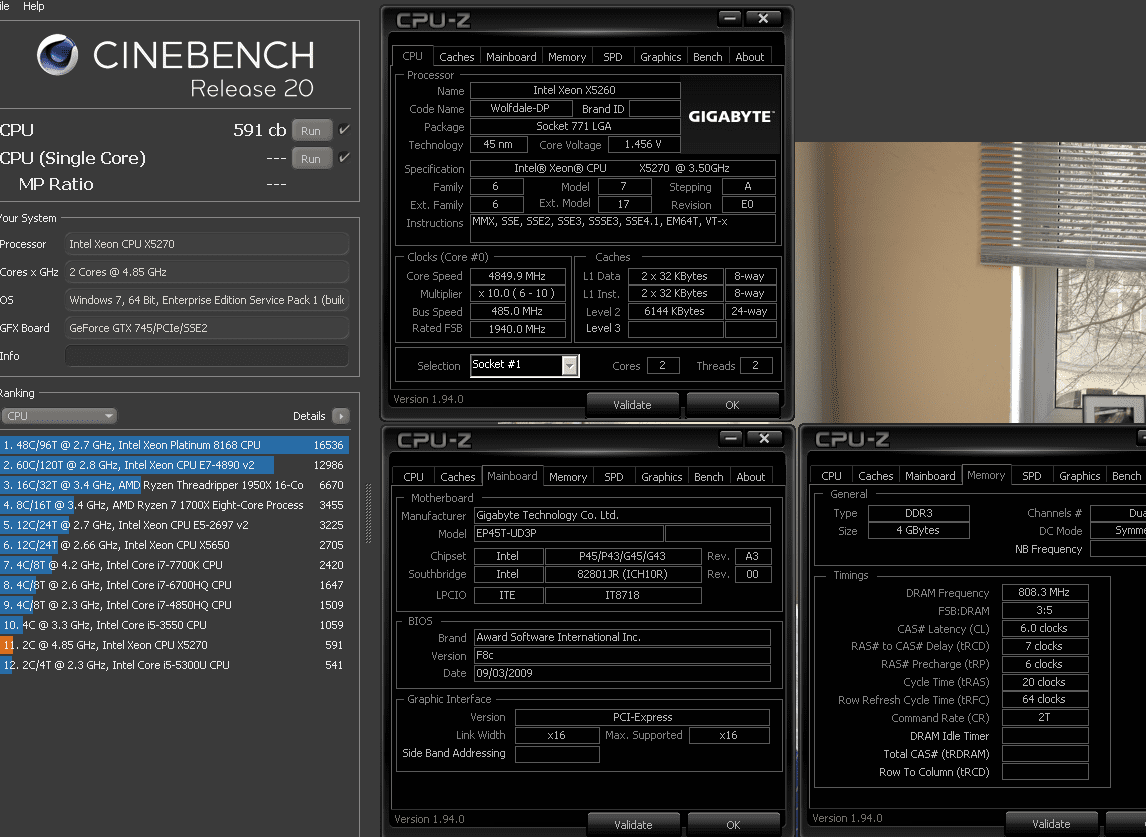The image size is (1146, 837).
Task: Click the Cinebench Release 20 logo icon
Action: [x=57, y=55]
